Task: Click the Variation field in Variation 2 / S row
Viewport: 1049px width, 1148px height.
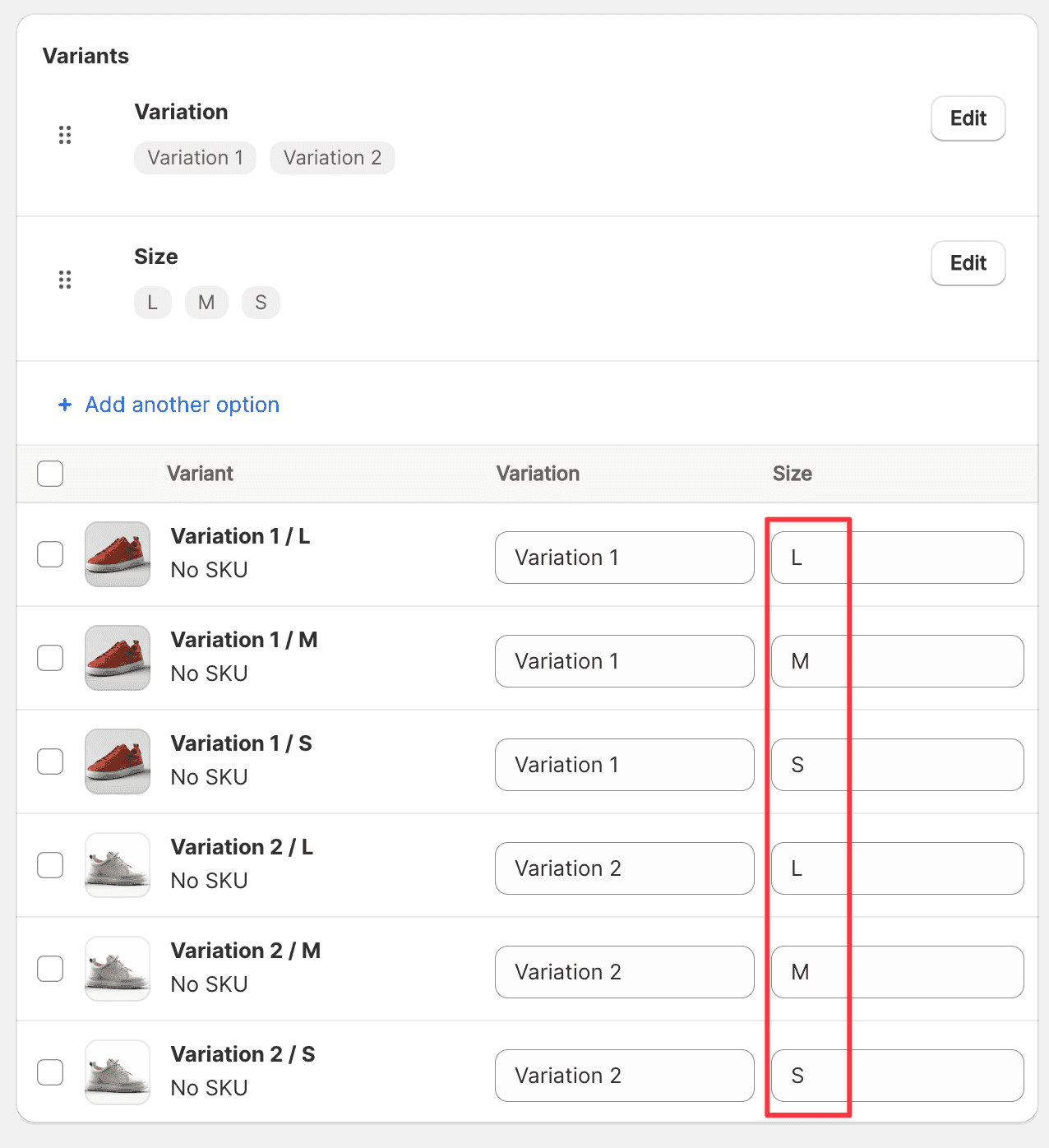Action: tap(624, 1076)
